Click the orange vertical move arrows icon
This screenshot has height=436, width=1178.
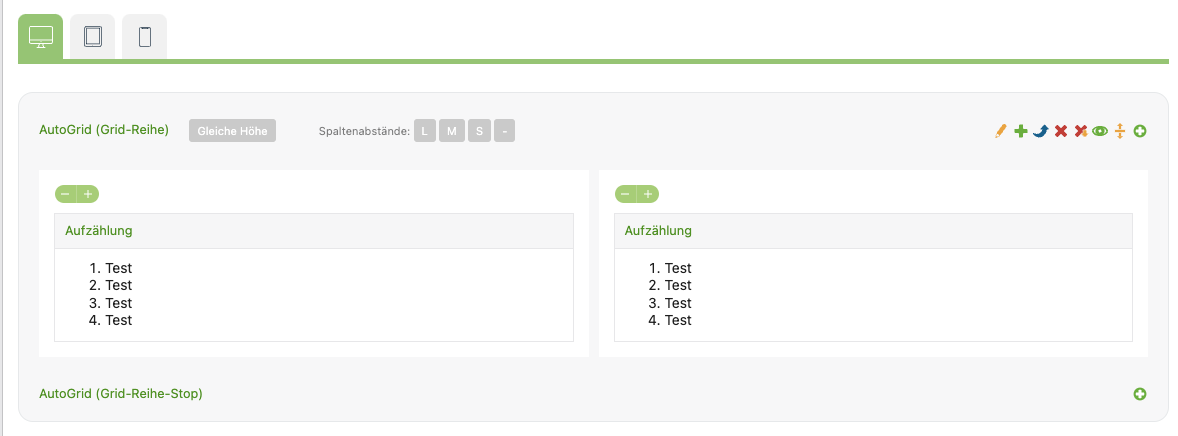(1120, 131)
